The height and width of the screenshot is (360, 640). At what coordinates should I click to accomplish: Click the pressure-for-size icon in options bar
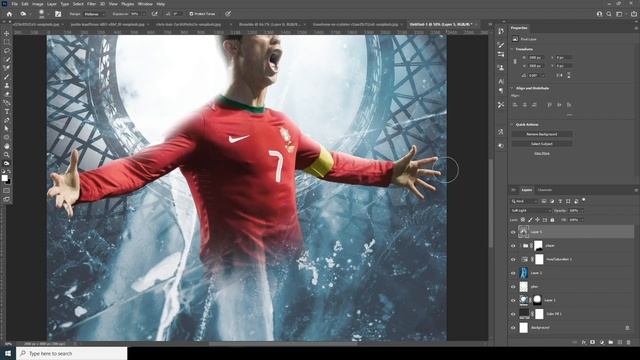point(228,14)
